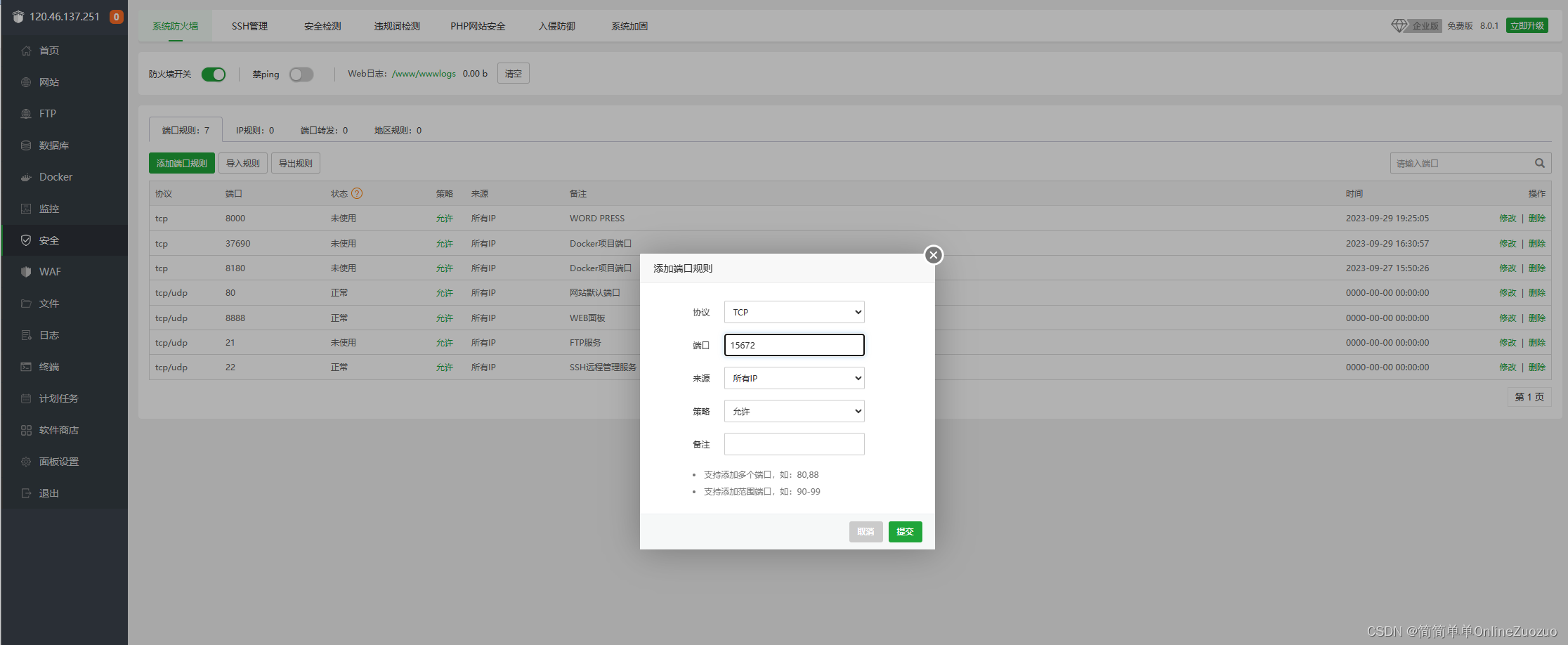1568x645 pixels.
Task: Click 删除 for port 8888 row
Action: tap(1537, 318)
